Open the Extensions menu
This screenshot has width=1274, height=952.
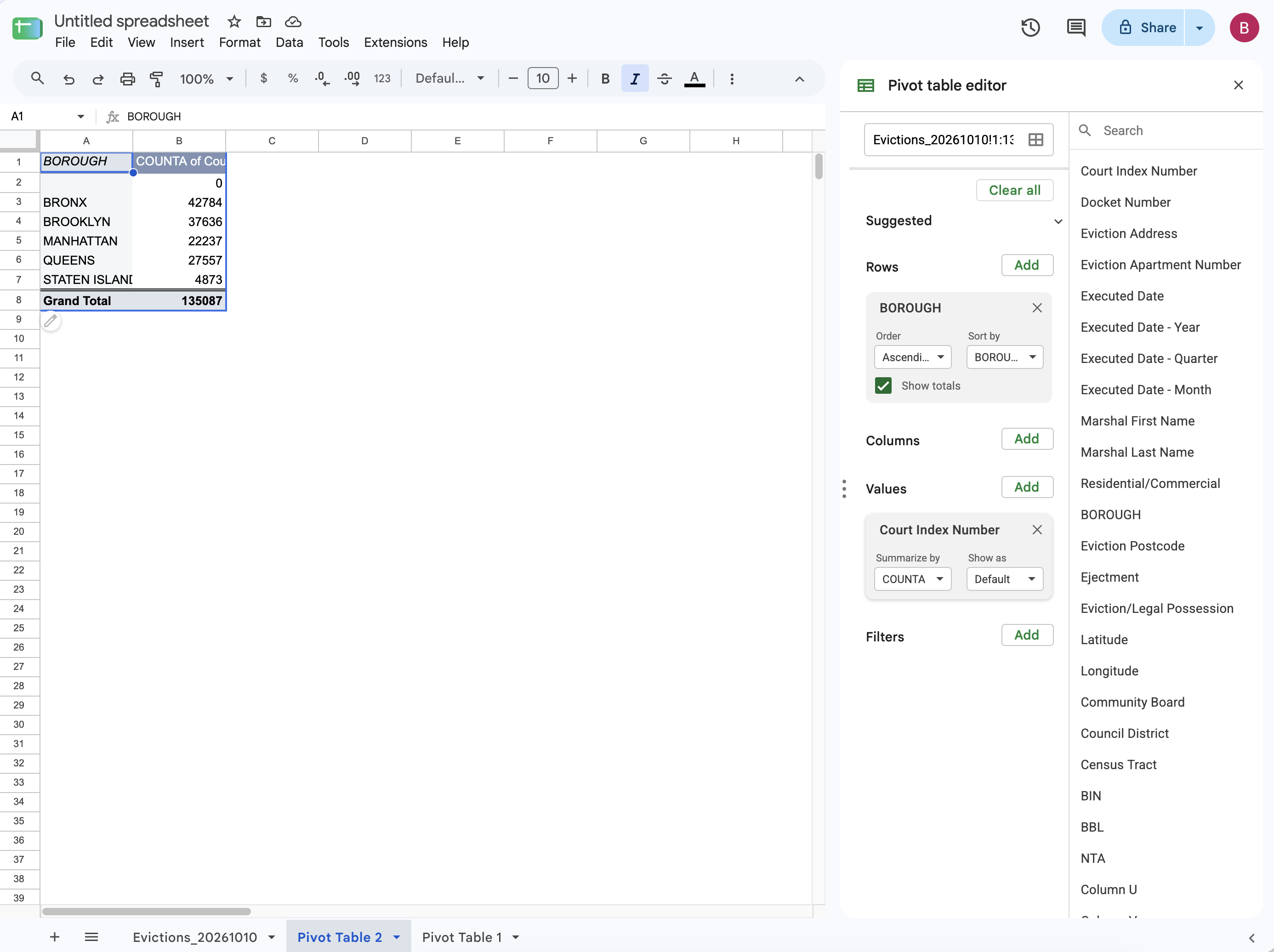click(395, 43)
